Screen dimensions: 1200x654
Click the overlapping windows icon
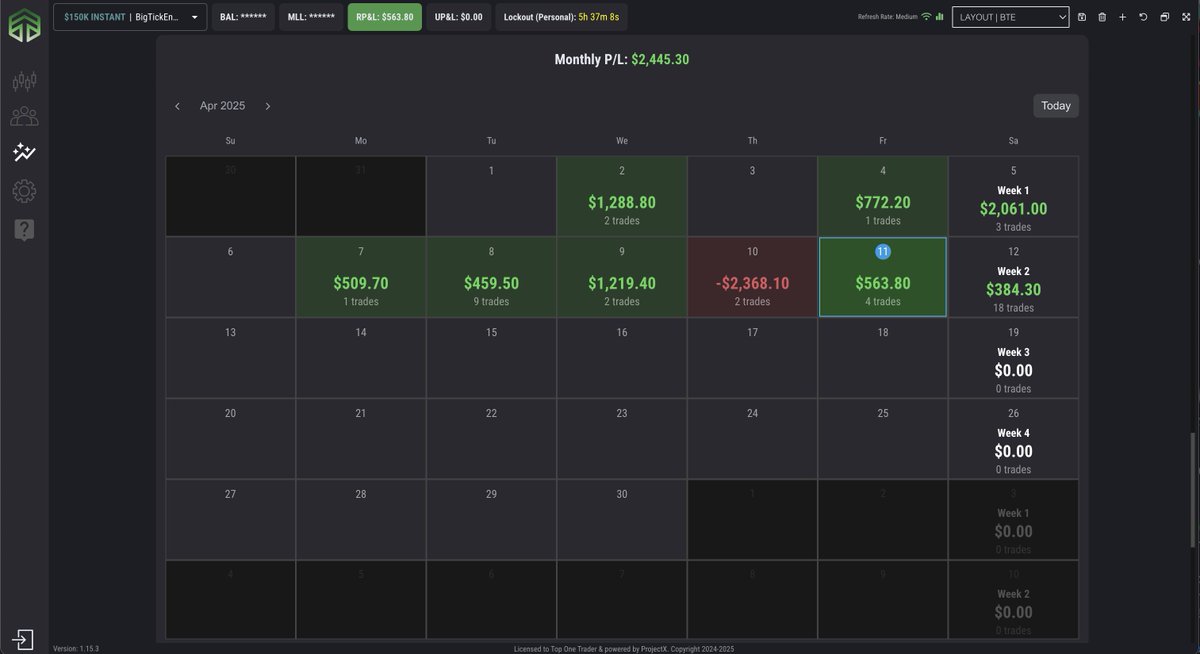(1165, 17)
